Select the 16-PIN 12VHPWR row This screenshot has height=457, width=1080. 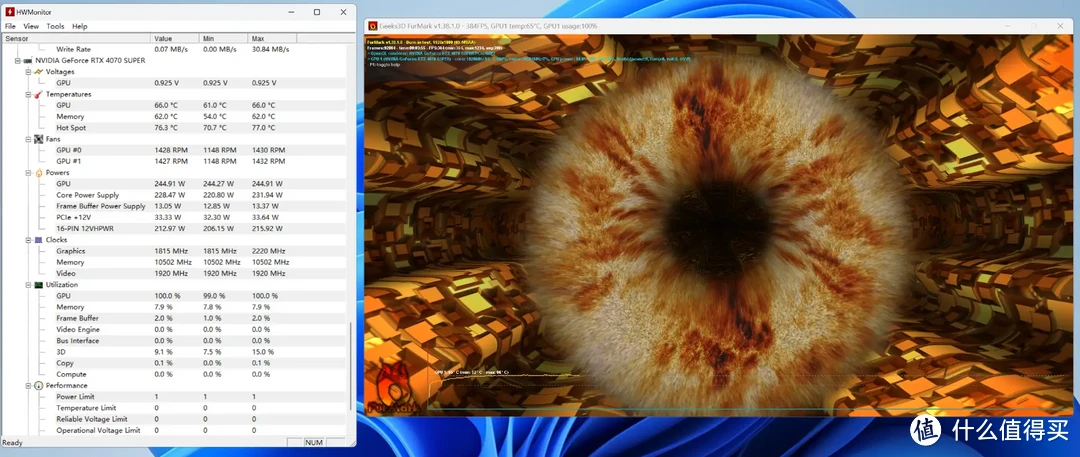pyautogui.click(x=176, y=229)
